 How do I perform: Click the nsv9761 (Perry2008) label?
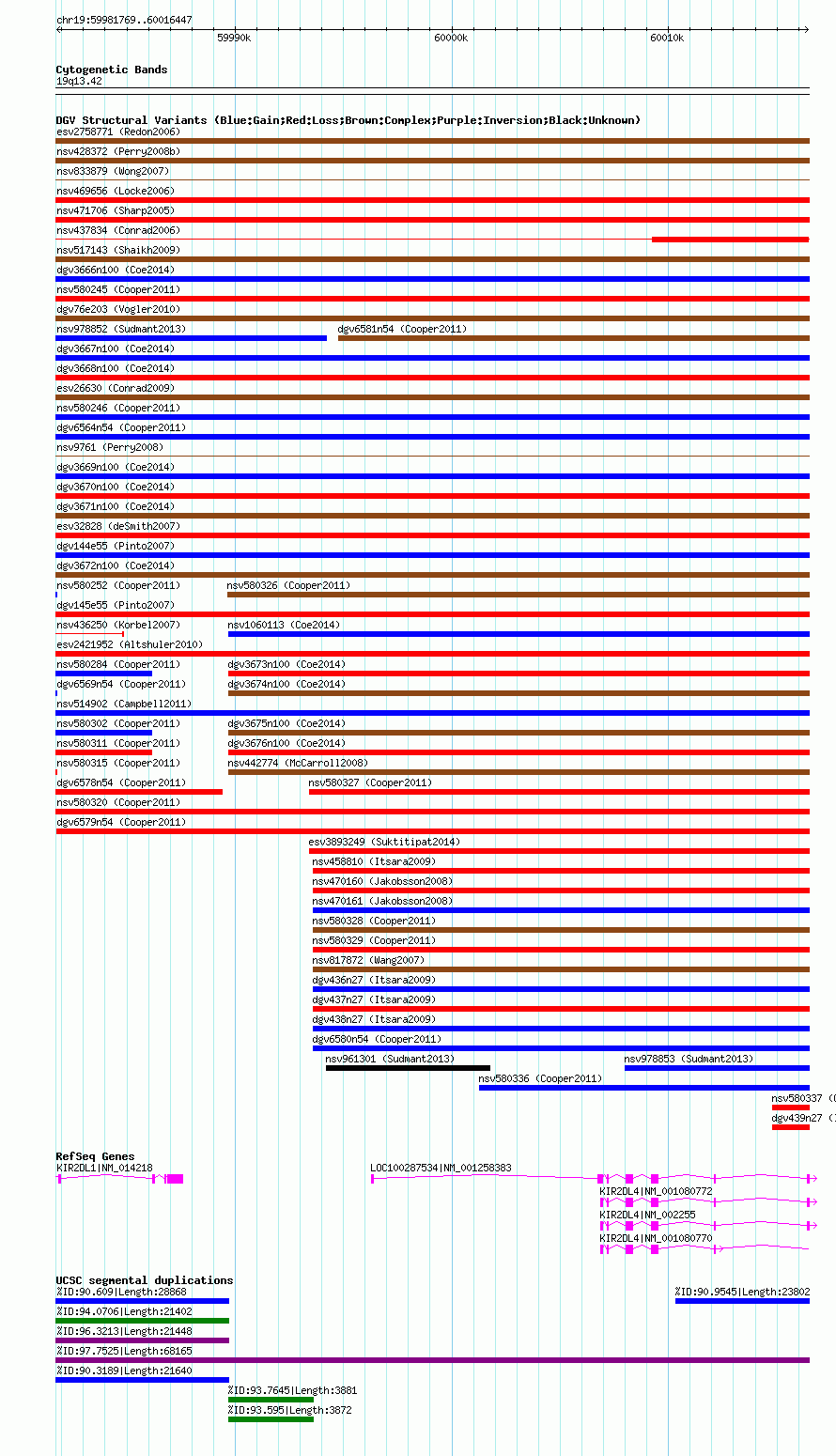[109, 447]
